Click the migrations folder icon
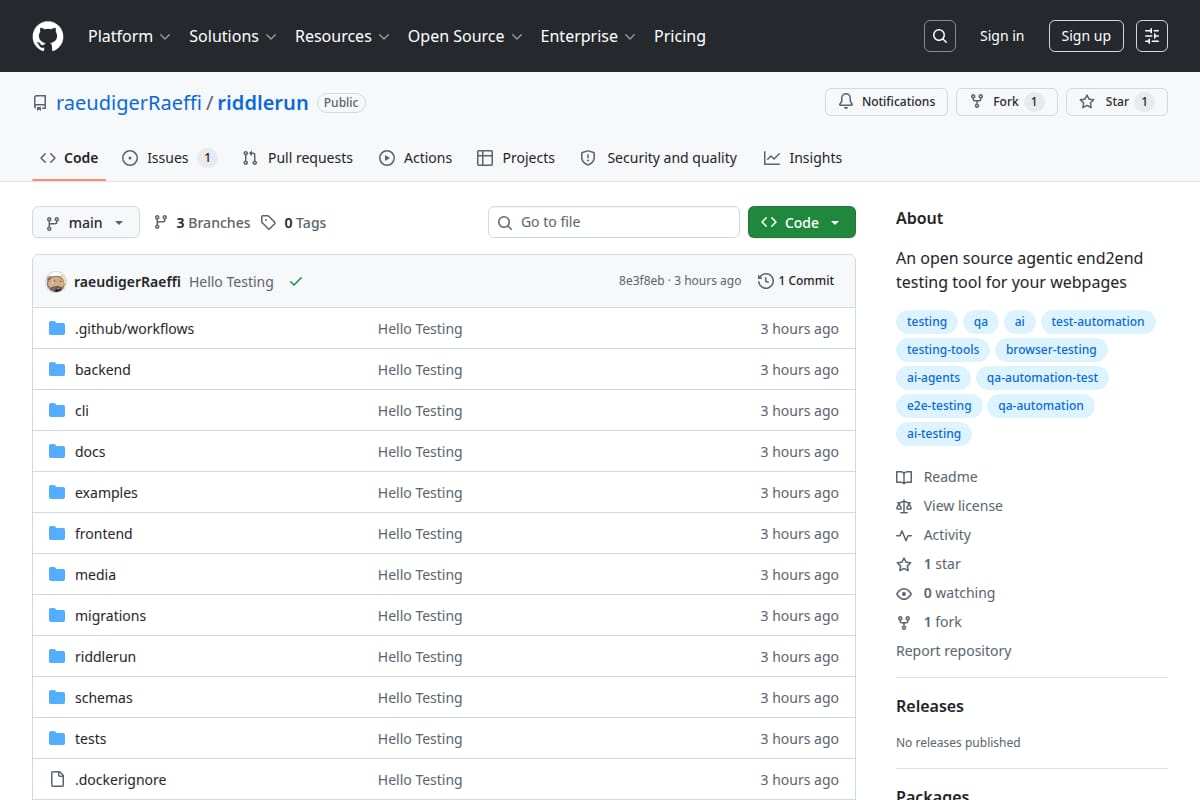 [x=57, y=616]
